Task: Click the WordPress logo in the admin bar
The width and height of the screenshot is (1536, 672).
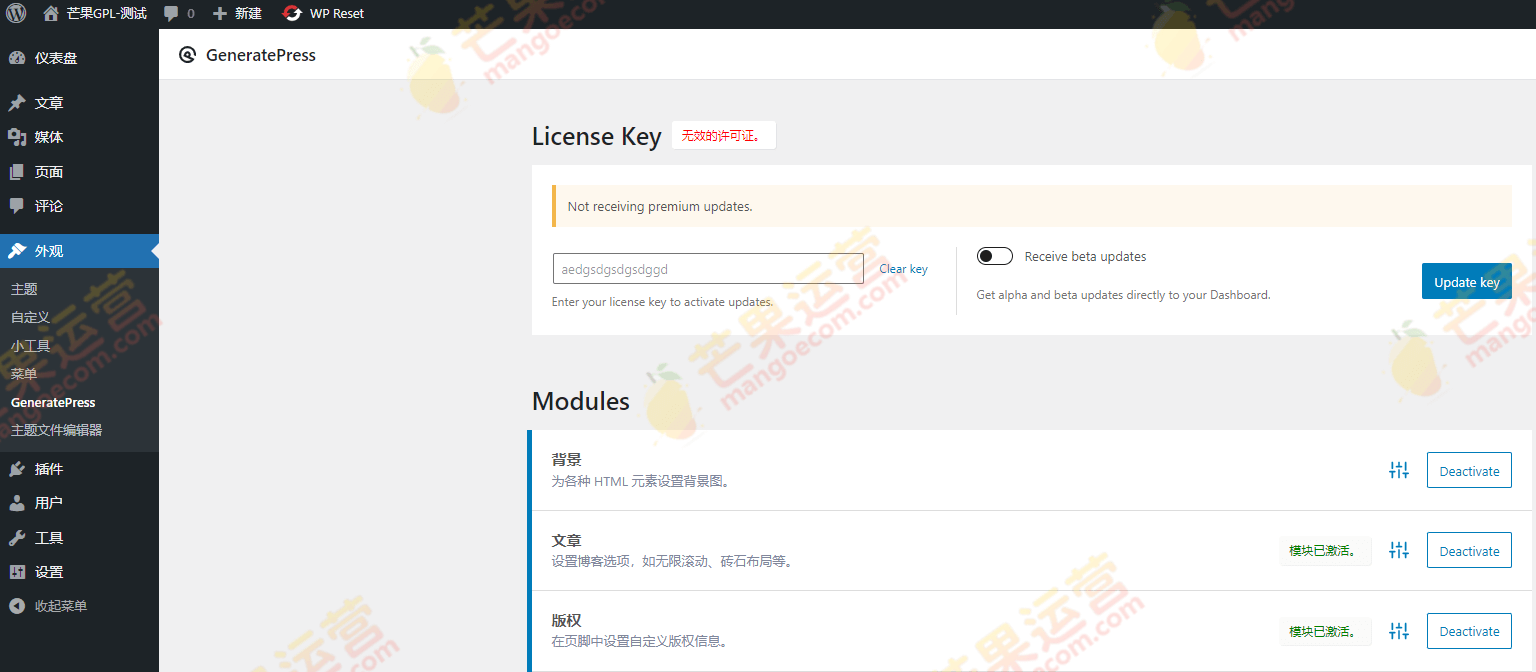Action: click(14, 13)
